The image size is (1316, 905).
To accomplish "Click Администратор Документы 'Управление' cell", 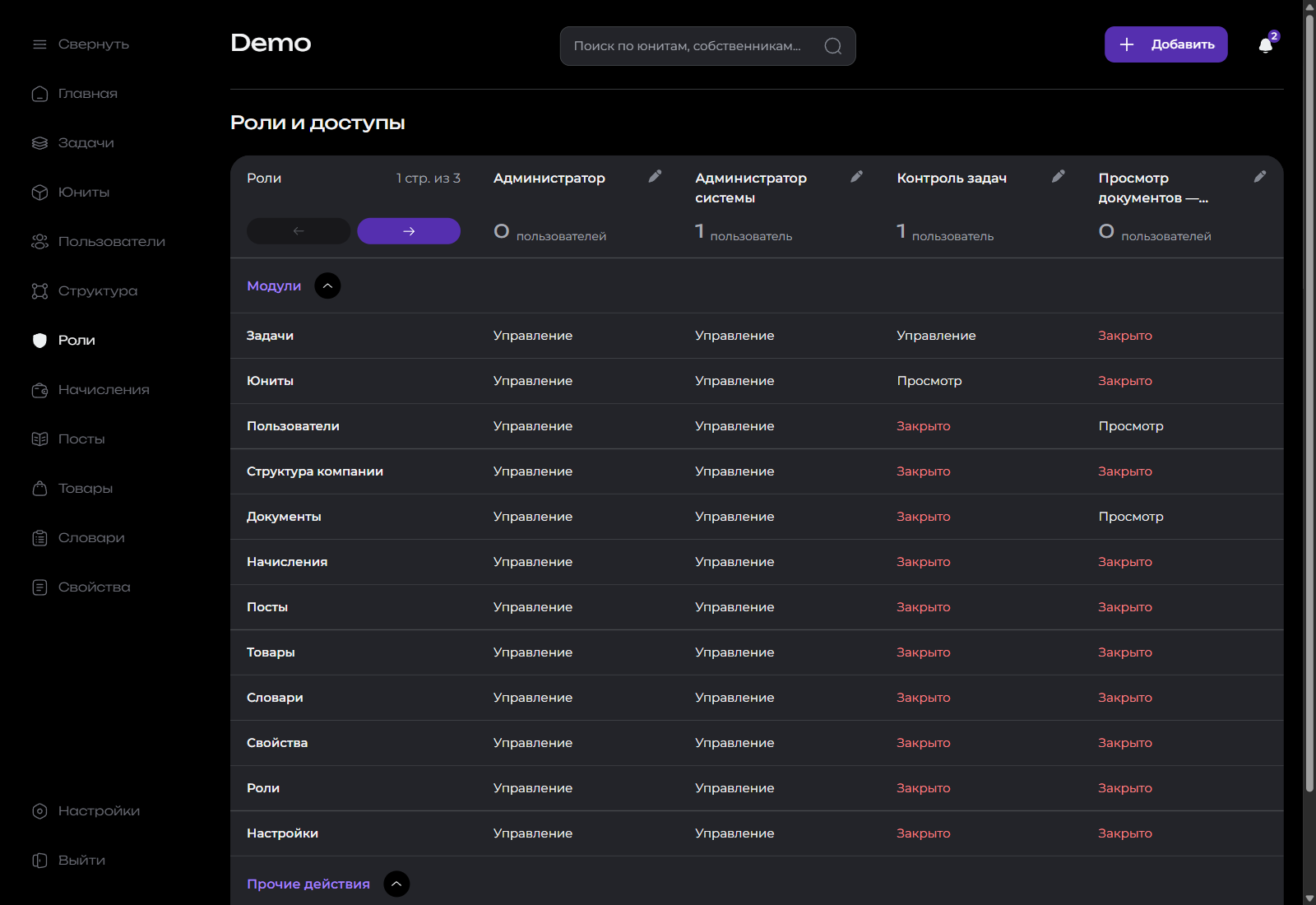I will 533,517.
